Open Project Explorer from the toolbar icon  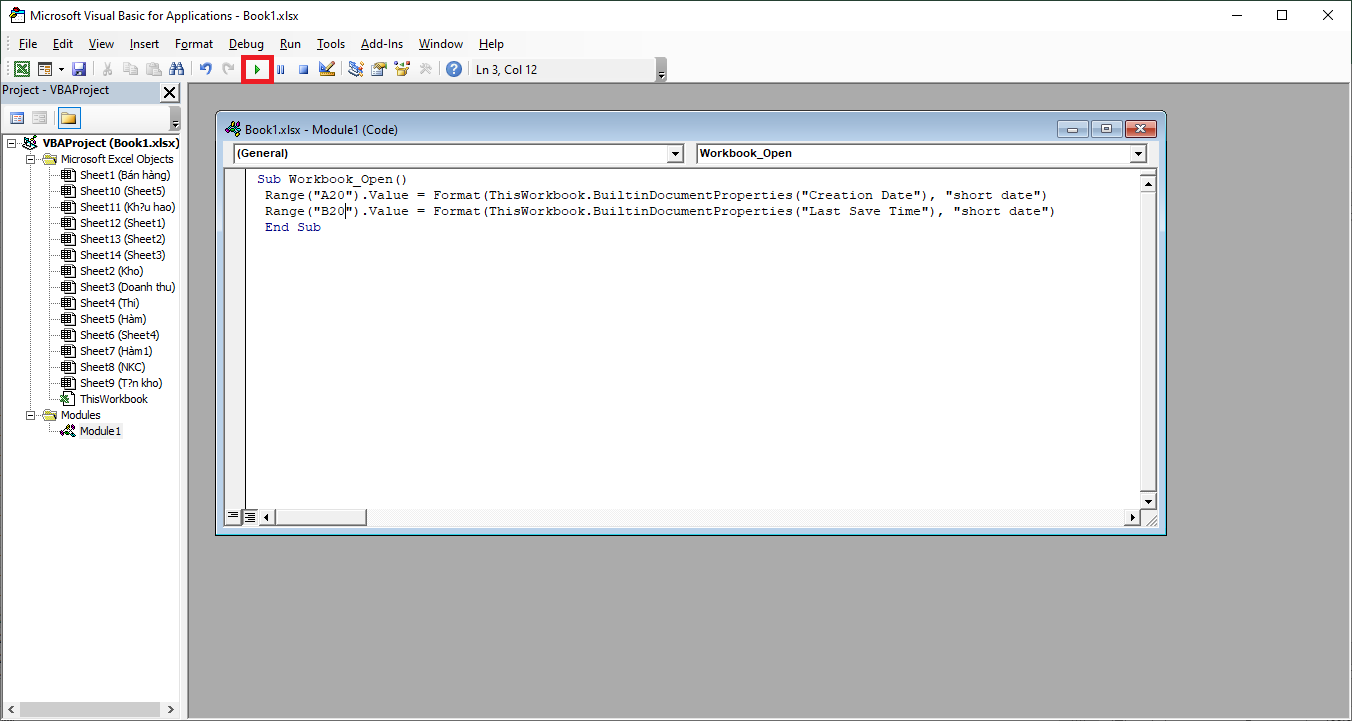click(356, 69)
